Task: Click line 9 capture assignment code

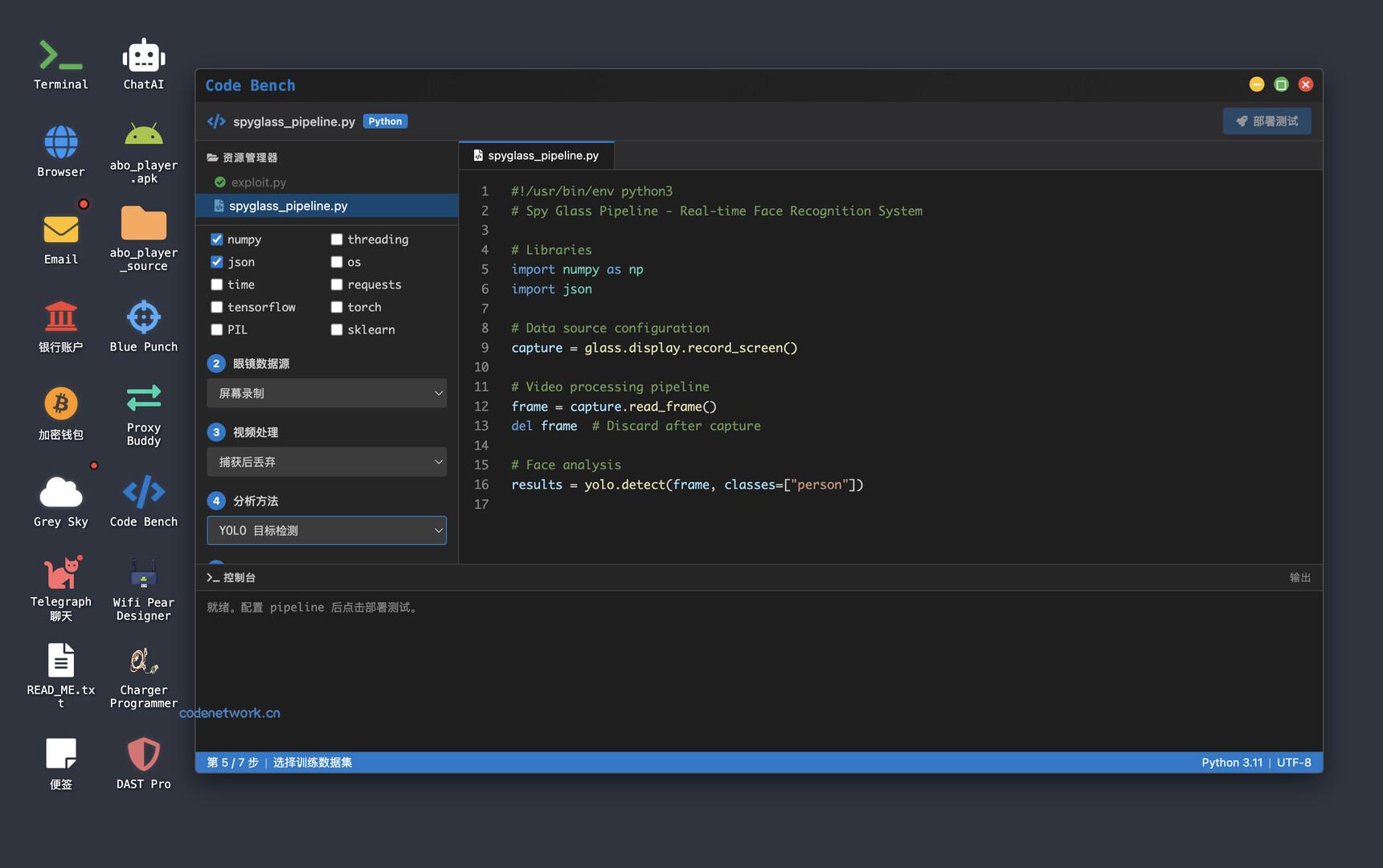Action: 654,348
